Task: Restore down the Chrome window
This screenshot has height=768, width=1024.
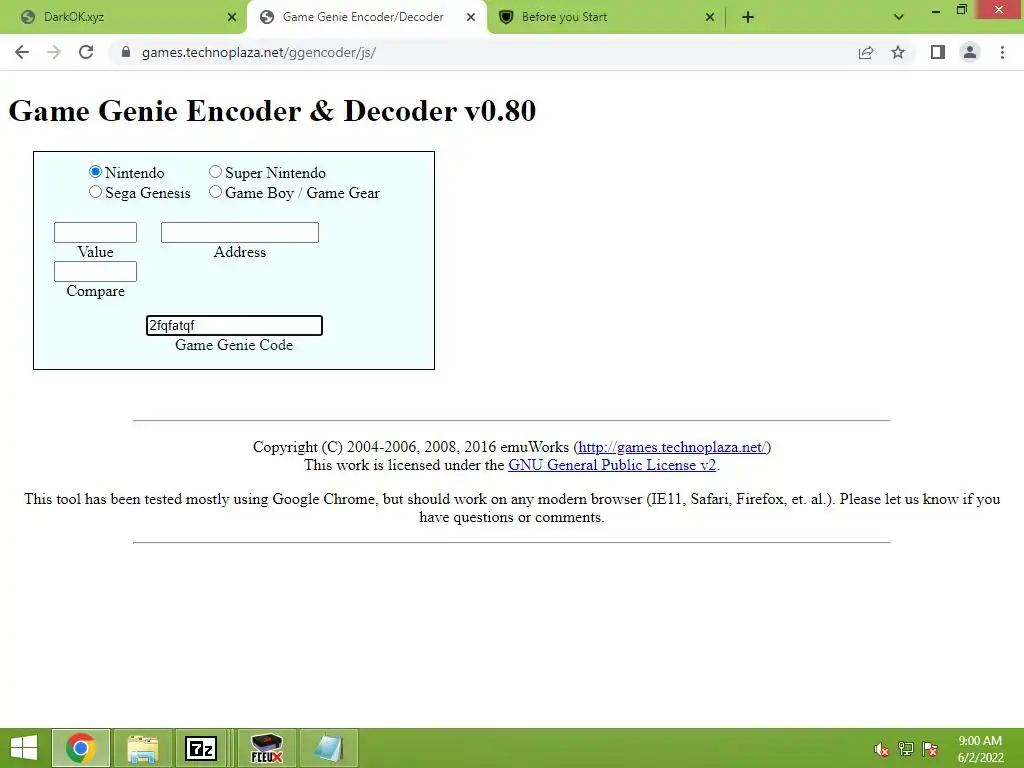Action: coord(962,10)
